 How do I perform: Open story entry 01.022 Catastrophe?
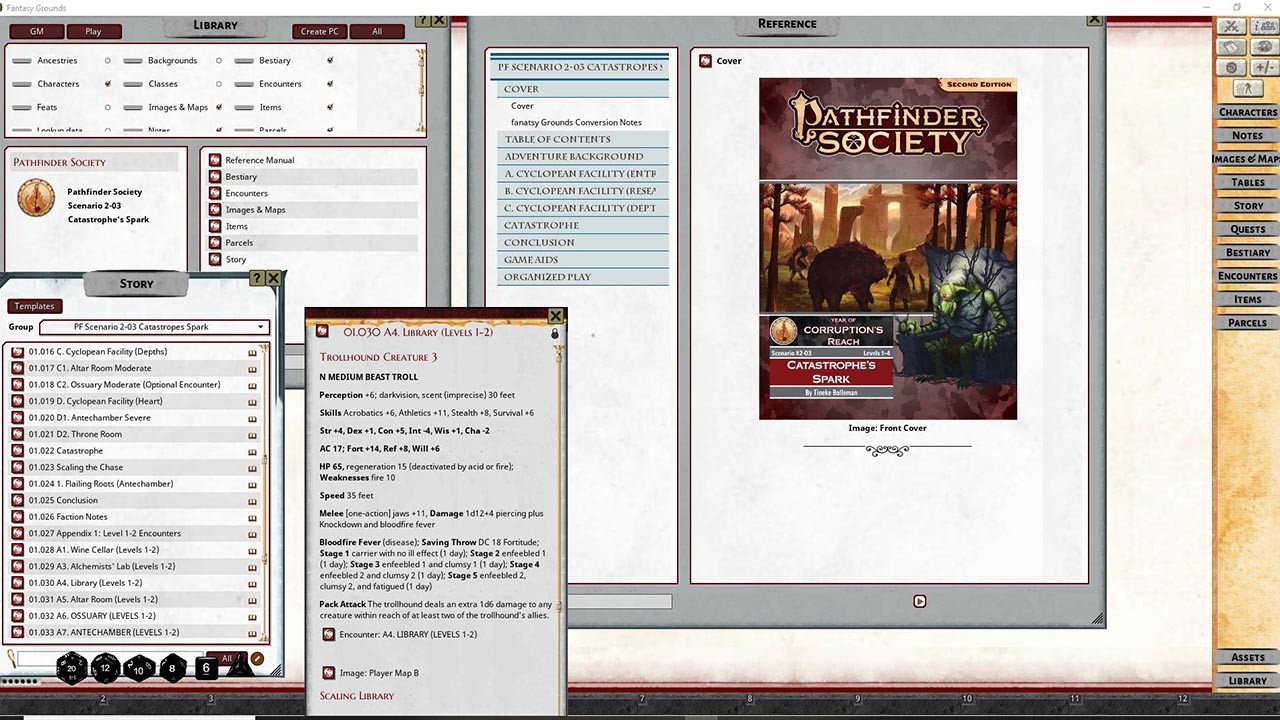pos(65,450)
